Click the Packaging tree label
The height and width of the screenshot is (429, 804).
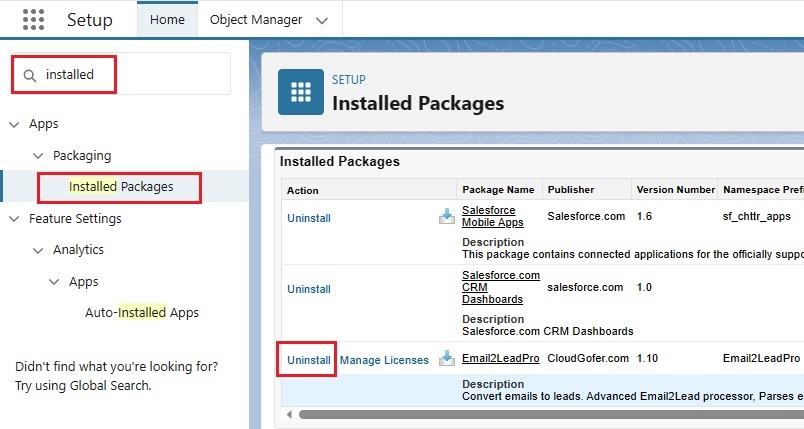click(82, 156)
